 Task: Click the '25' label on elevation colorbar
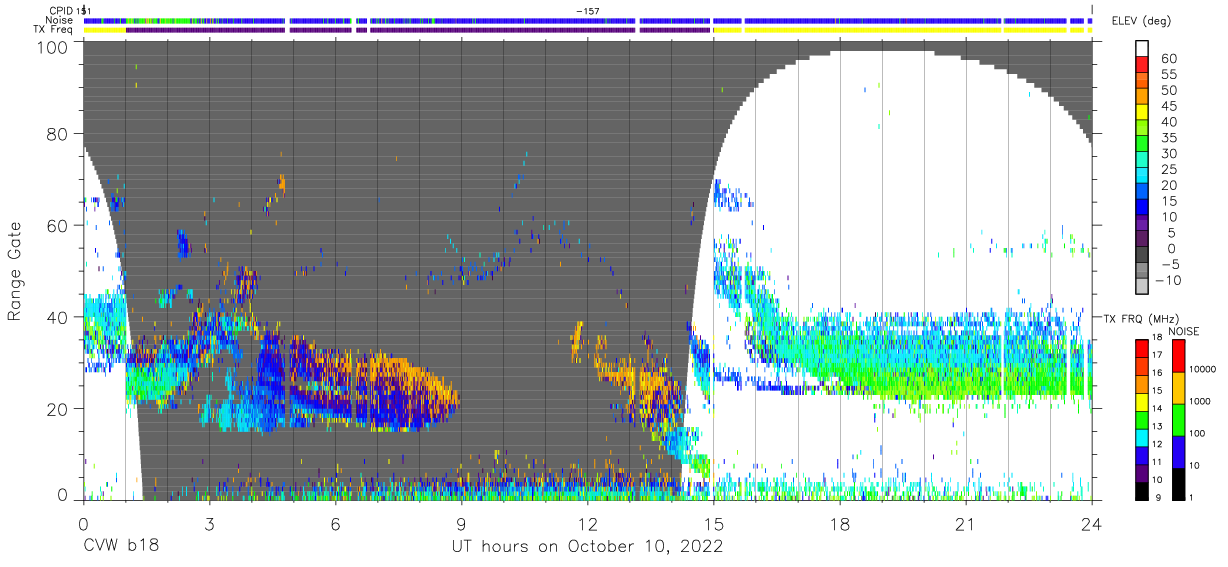1168,169
